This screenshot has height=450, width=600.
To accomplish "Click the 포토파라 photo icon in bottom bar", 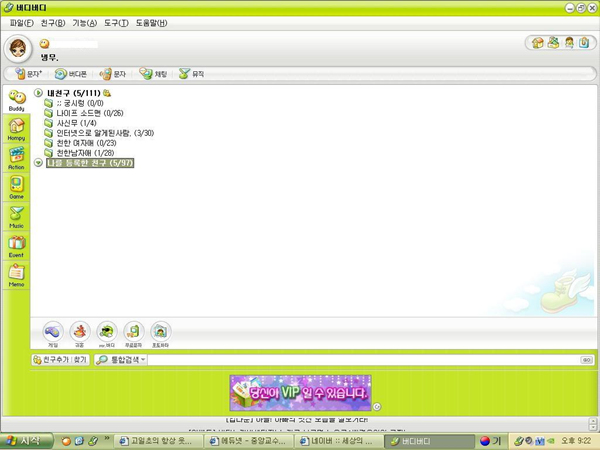I will click(x=160, y=332).
